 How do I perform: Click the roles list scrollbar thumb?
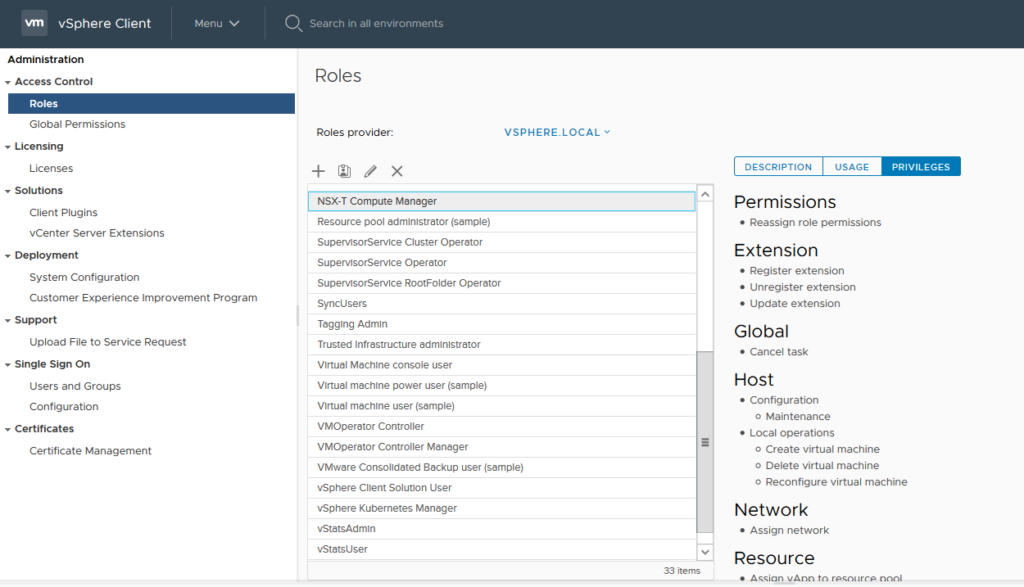coord(705,442)
